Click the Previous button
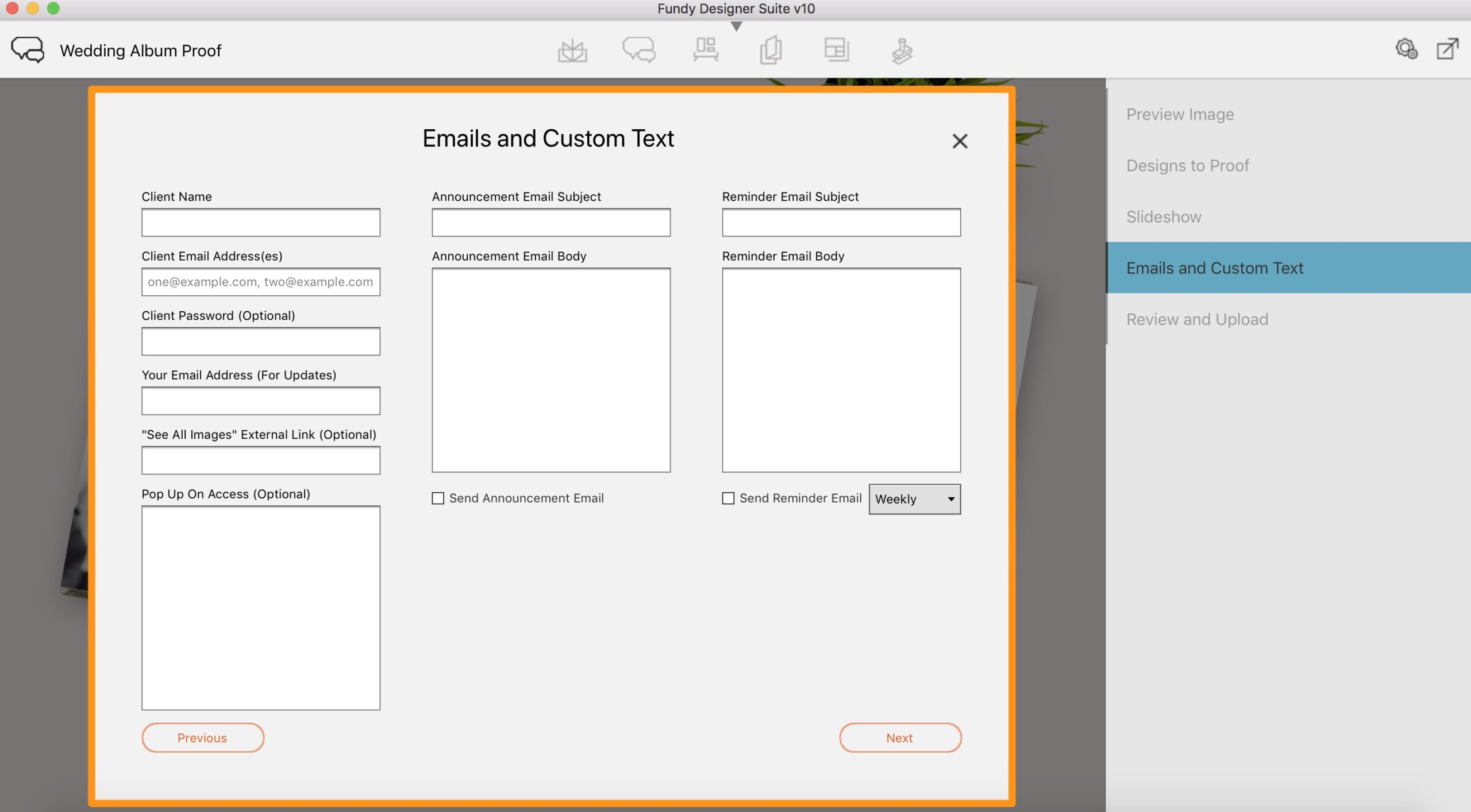The image size is (1471, 812). pos(203,738)
